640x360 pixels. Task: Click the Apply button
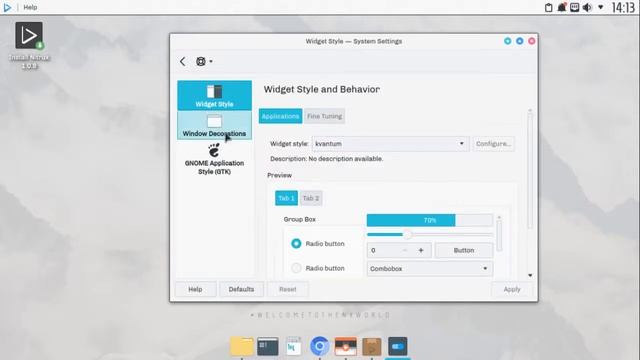click(x=512, y=289)
